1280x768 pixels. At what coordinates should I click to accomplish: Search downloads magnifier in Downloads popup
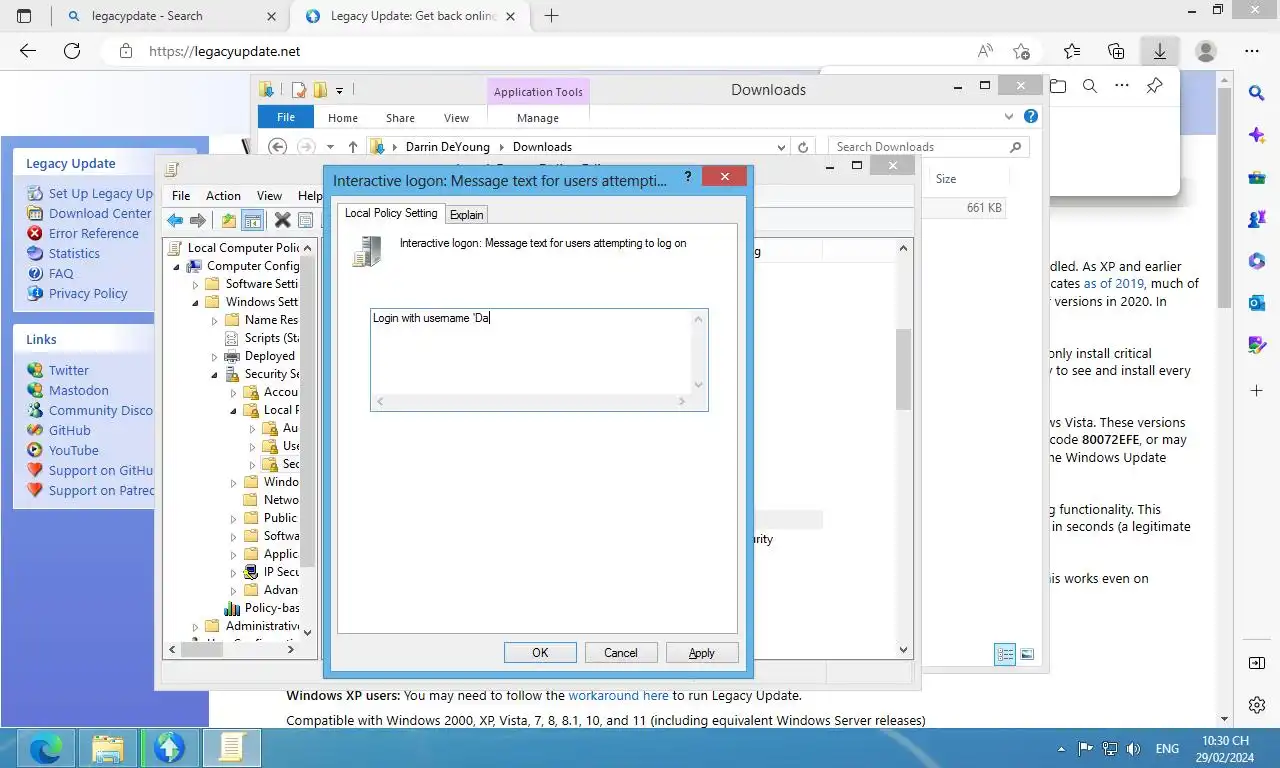click(1090, 86)
